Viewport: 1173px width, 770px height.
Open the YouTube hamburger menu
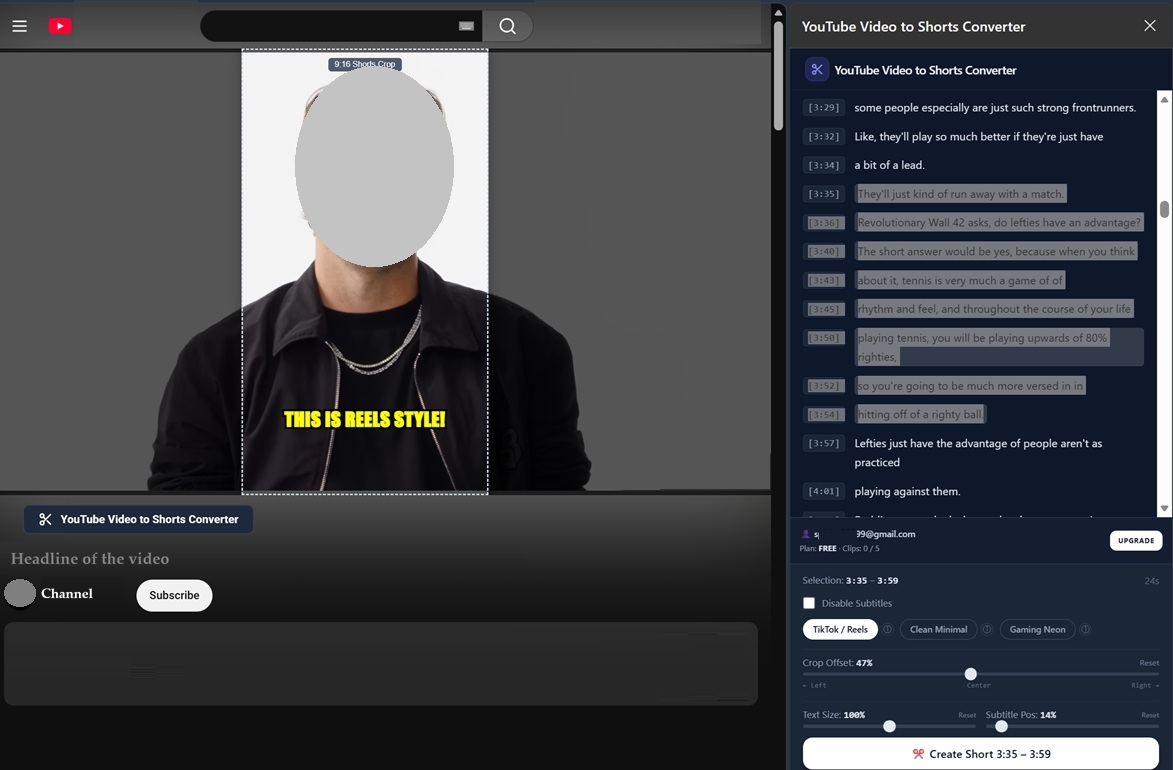19,26
